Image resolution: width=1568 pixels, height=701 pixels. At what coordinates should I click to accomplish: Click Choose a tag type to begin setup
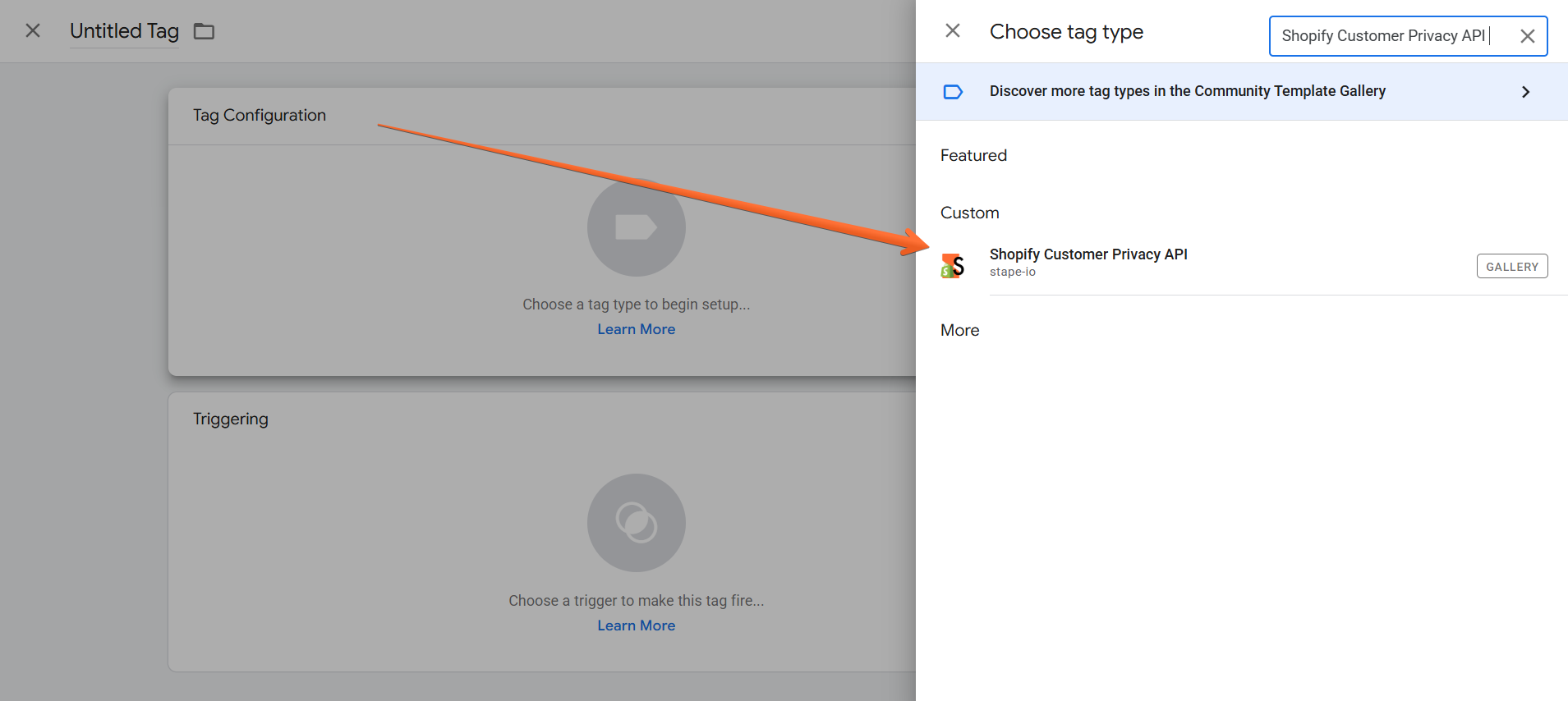tap(637, 305)
